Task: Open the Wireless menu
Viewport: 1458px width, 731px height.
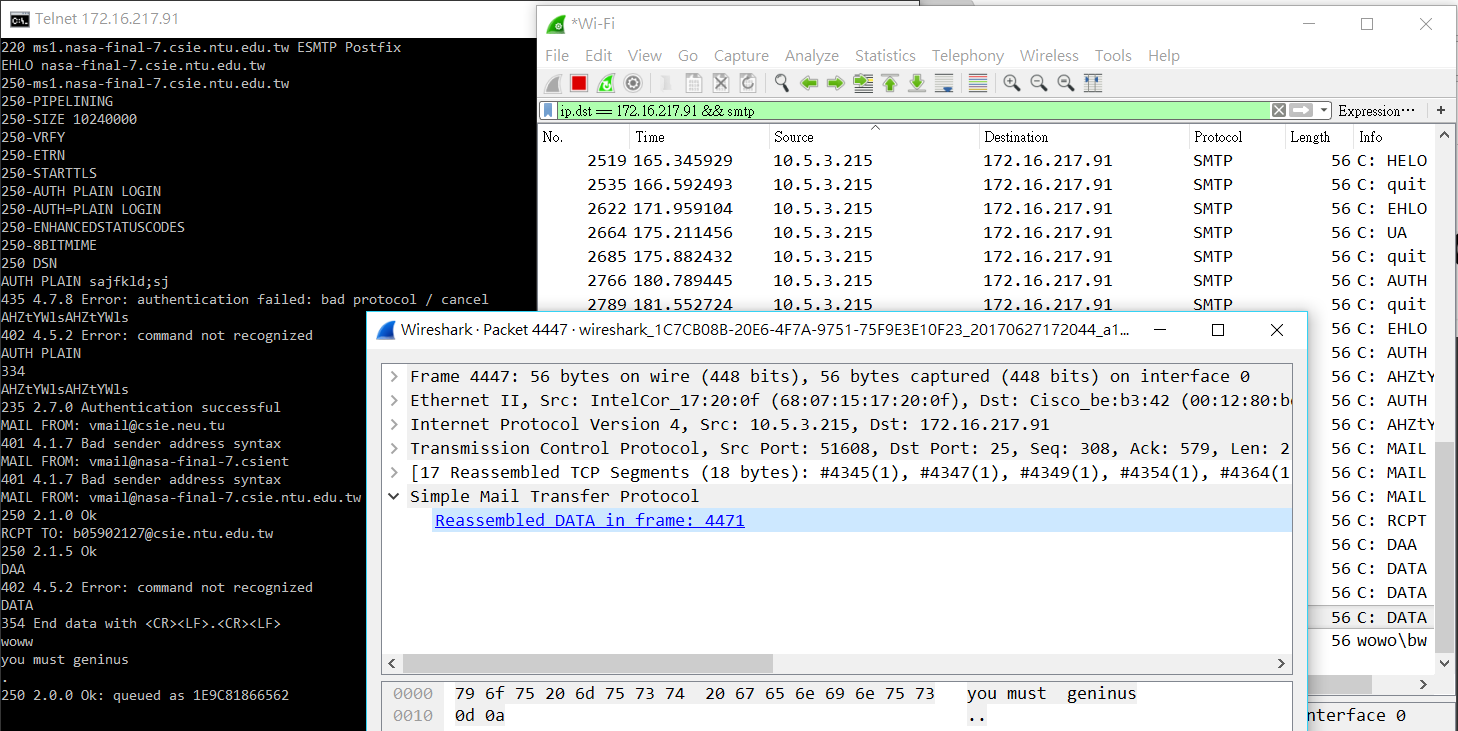Action: 1049,56
